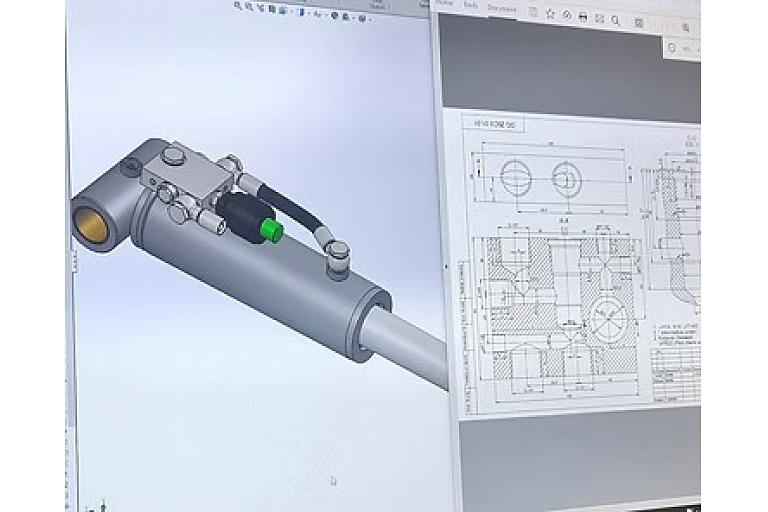Click the email envelope icon in PDF toolbar
This screenshot has height=512, width=768.
coord(599,18)
